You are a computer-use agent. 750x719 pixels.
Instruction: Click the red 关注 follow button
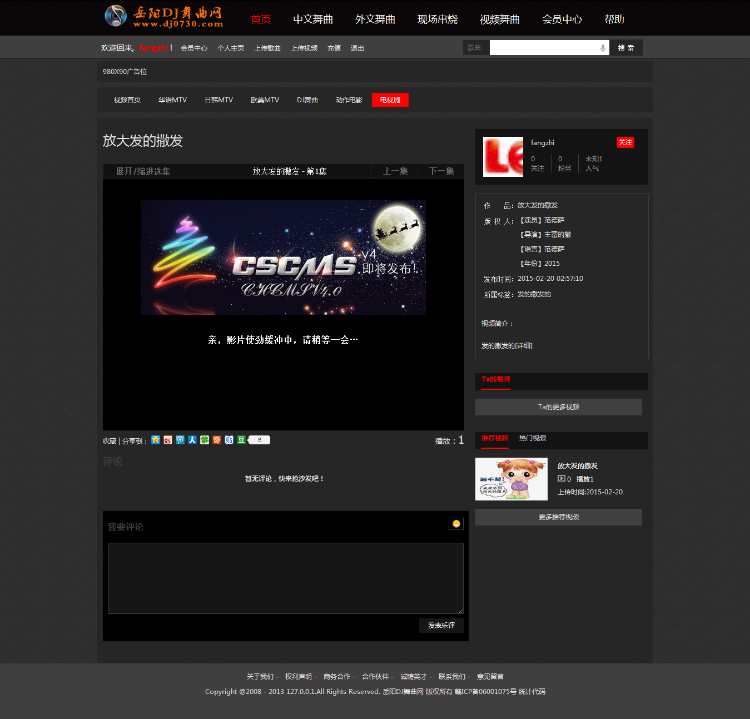(x=625, y=143)
